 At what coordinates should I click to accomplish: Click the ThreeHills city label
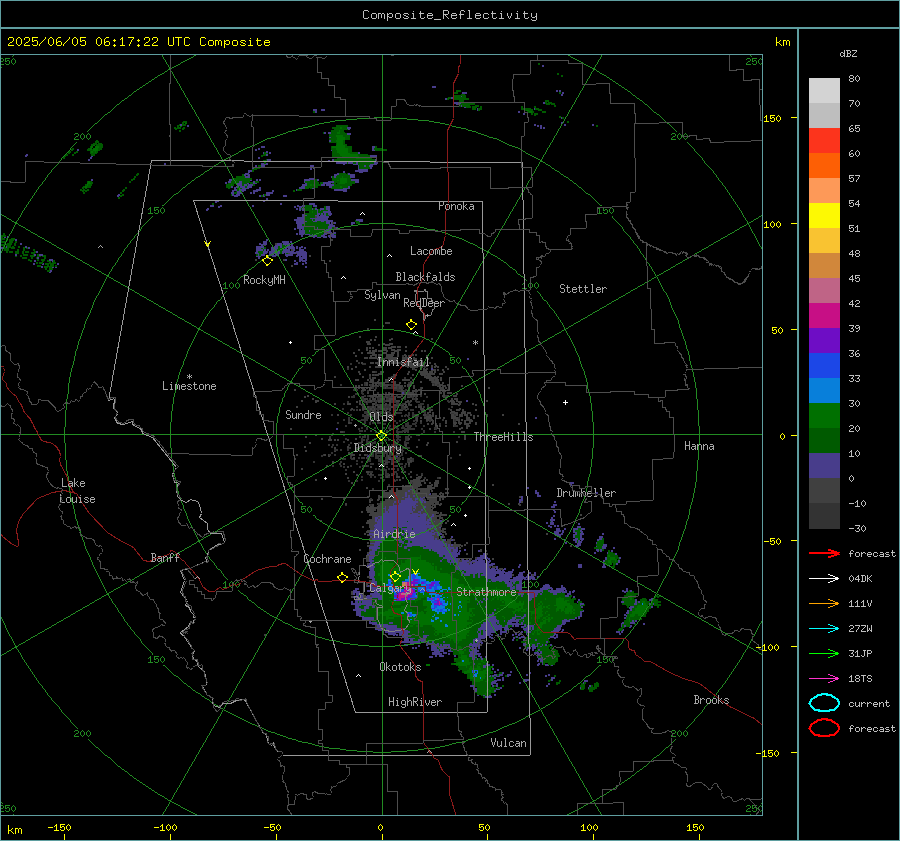[x=503, y=437]
